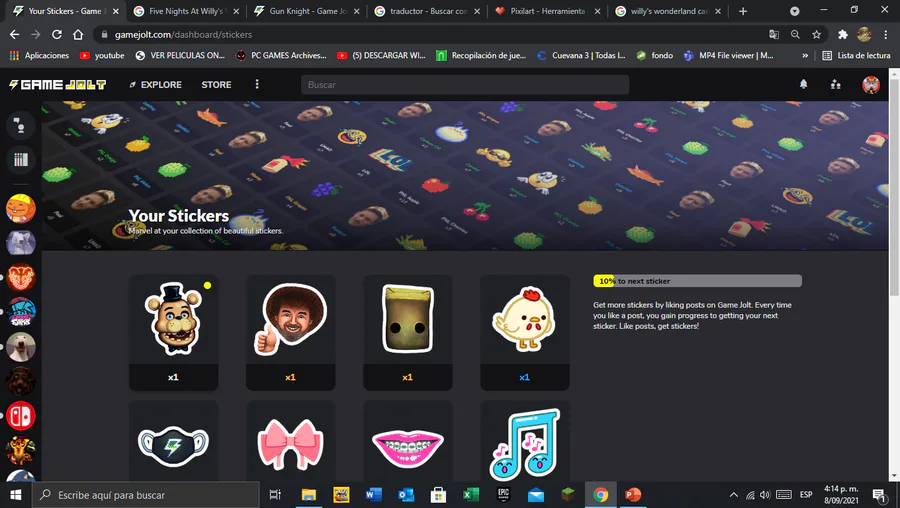
Task: Select the Freddy Fazbear sticker card
Action: point(173,332)
